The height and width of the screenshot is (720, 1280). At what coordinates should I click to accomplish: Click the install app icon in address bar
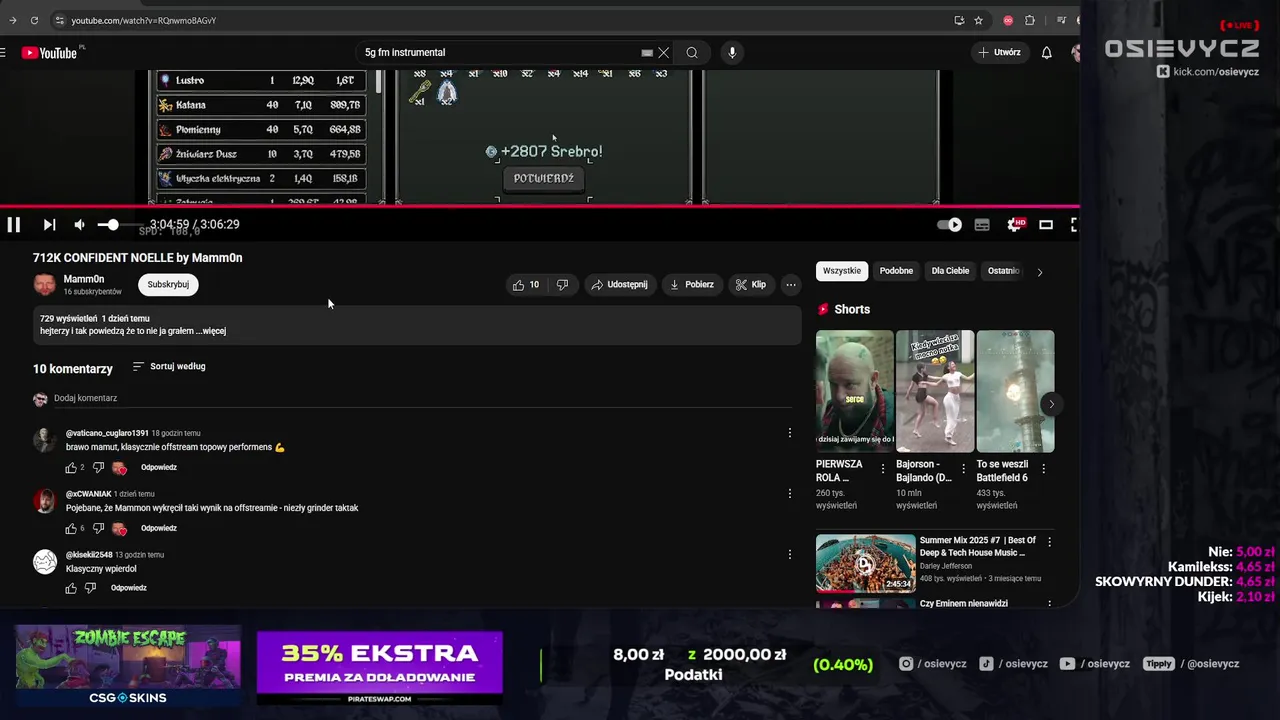click(x=959, y=20)
